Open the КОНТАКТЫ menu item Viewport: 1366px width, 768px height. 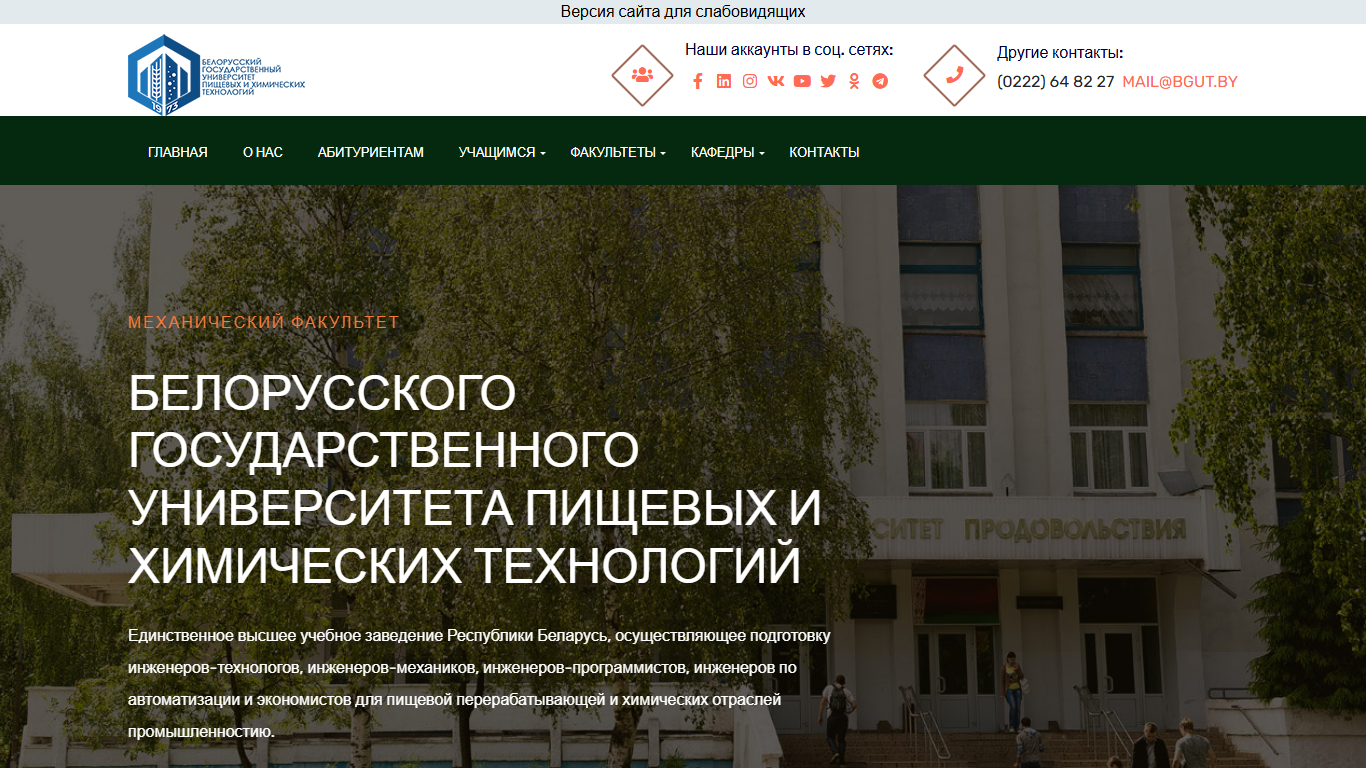click(x=824, y=153)
